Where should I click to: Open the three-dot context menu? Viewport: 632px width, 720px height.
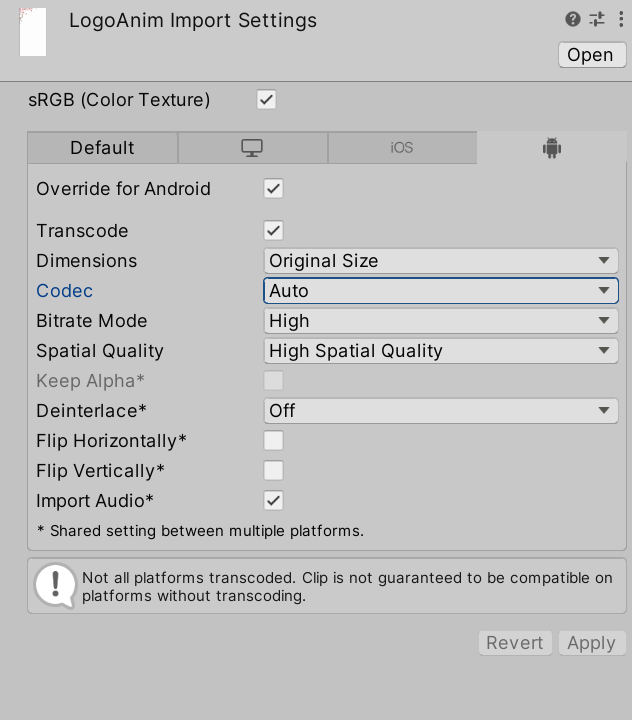(x=621, y=19)
